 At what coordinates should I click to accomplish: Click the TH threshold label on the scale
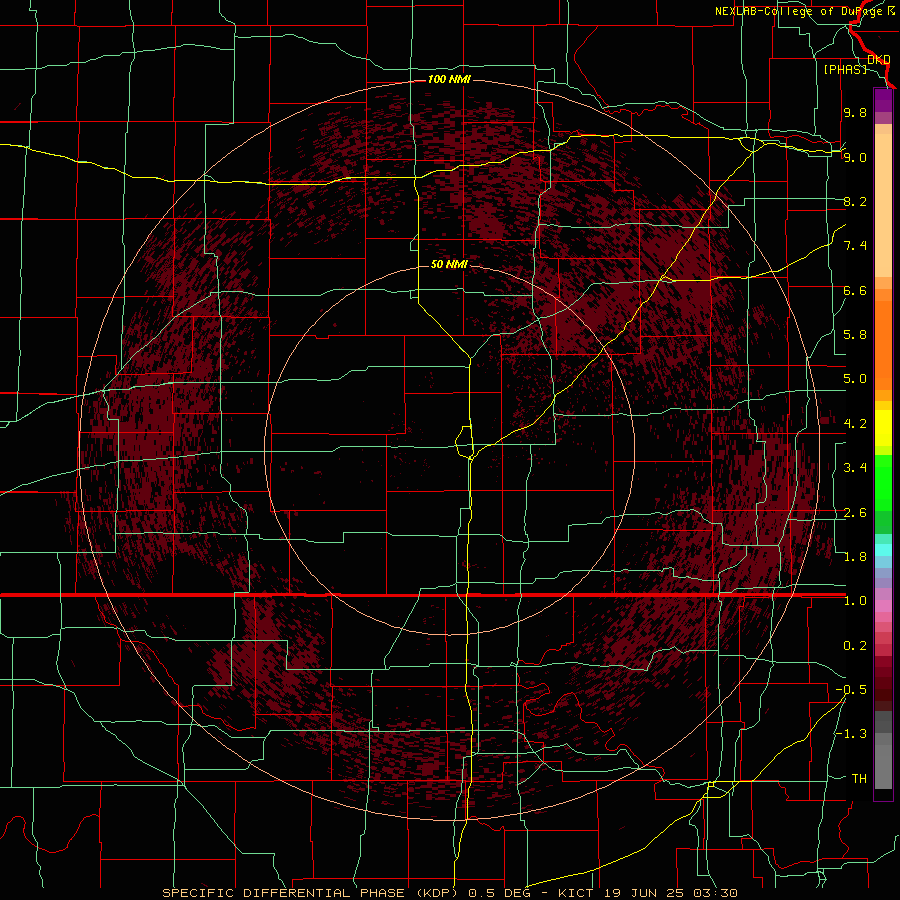(859, 779)
